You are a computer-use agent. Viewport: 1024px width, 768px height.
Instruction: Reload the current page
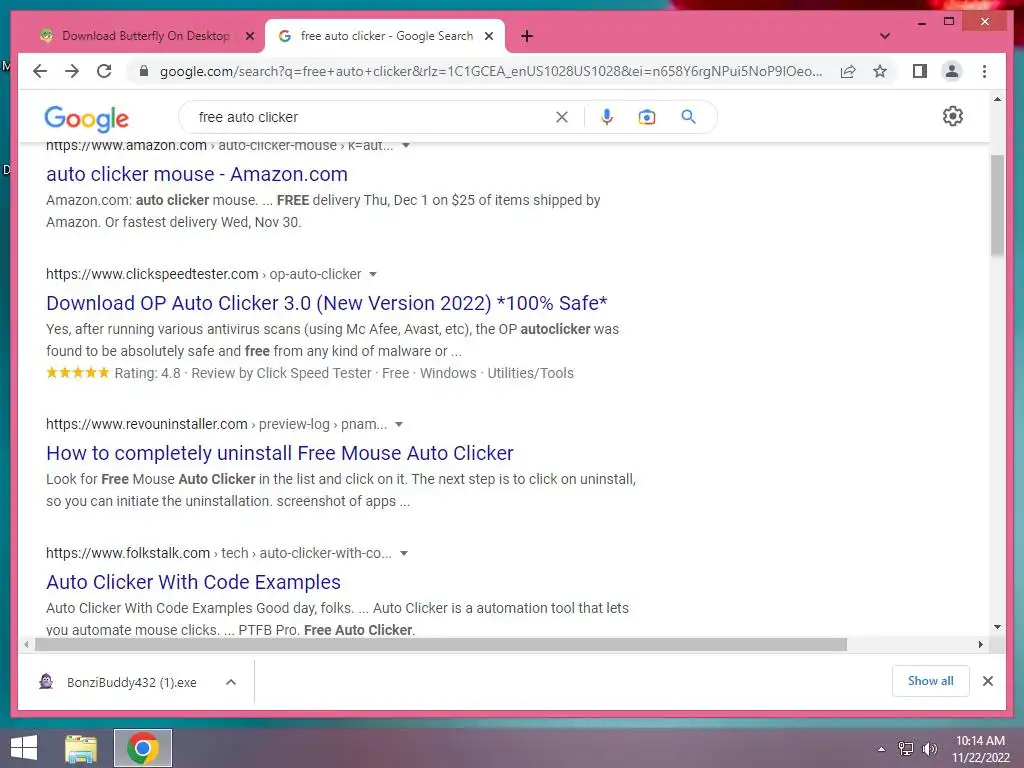[104, 71]
